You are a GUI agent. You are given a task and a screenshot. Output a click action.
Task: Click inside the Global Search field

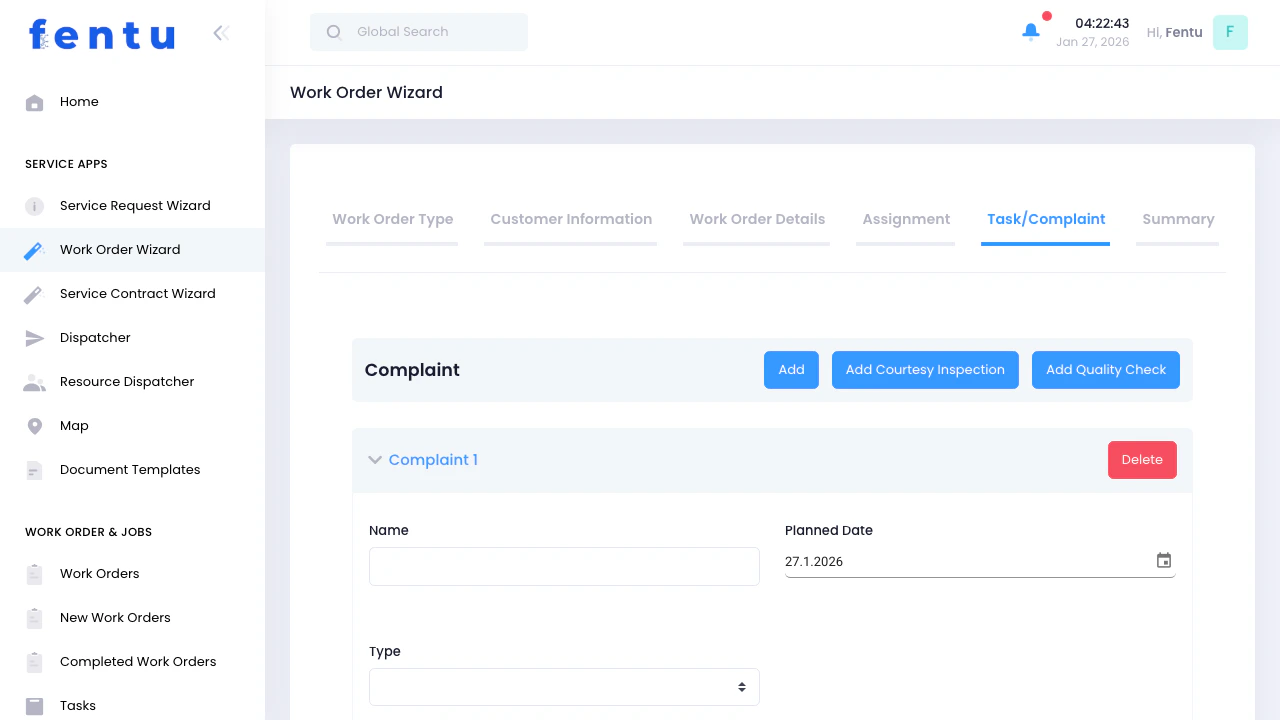click(418, 31)
